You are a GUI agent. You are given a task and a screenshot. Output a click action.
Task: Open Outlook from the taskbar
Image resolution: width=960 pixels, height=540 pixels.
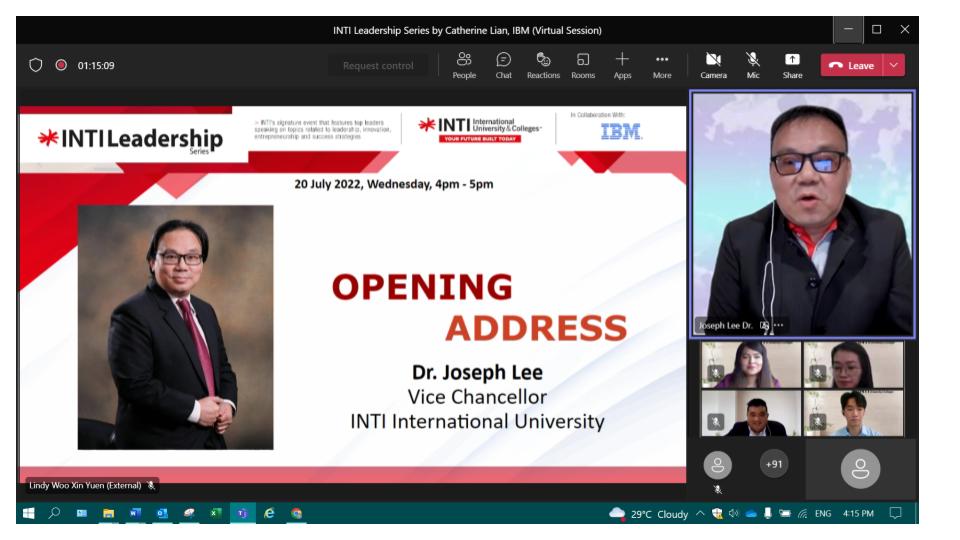pos(162,513)
